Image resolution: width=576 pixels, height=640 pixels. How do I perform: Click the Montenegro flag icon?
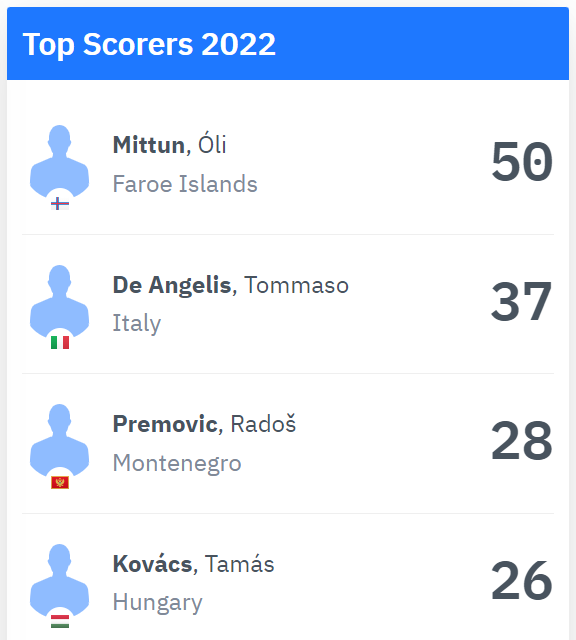(x=60, y=482)
